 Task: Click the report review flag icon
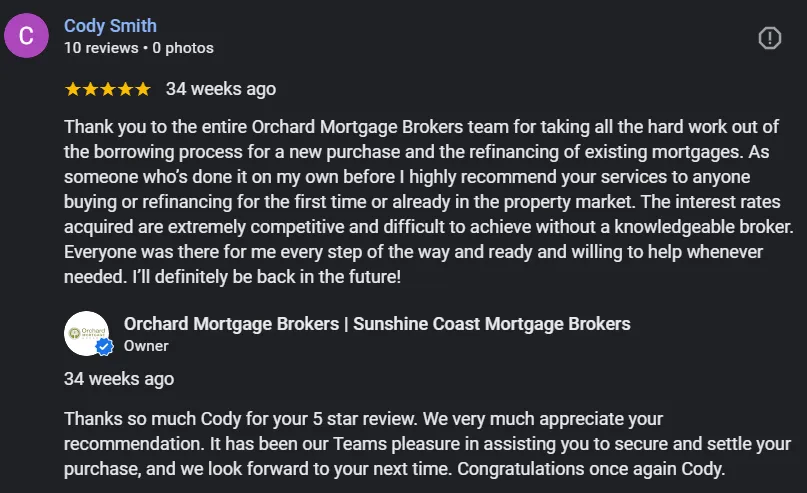coord(769,38)
